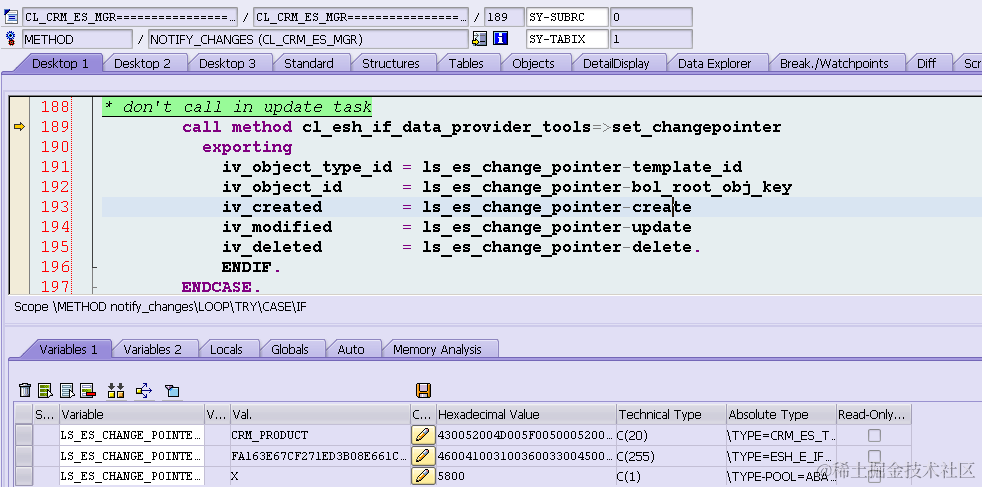Click the SY-SUBRC value field showing 0
The width and height of the screenshot is (982, 487).
click(x=651, y=17)
